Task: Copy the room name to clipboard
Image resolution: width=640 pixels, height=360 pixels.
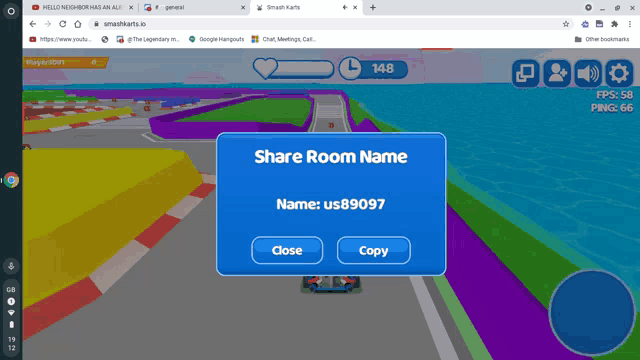Action: coord(373,250)
